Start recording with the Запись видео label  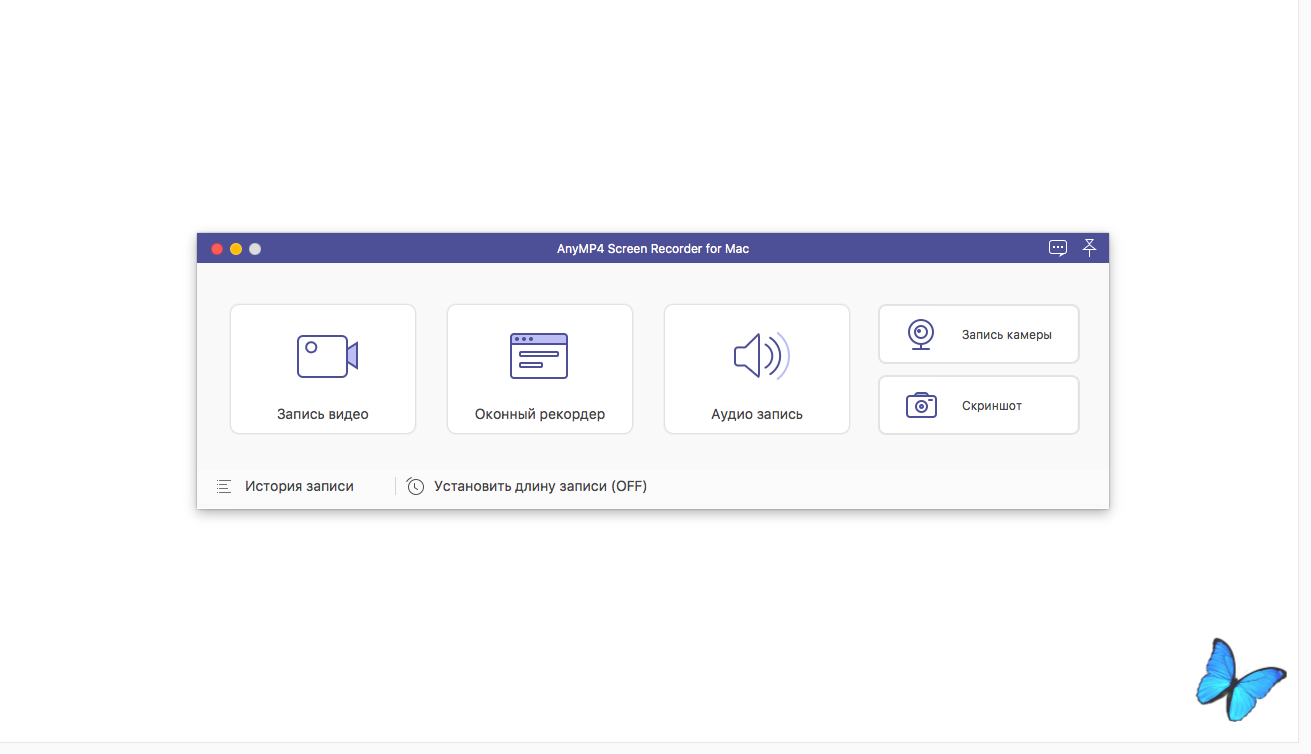[x=323, y=414]
